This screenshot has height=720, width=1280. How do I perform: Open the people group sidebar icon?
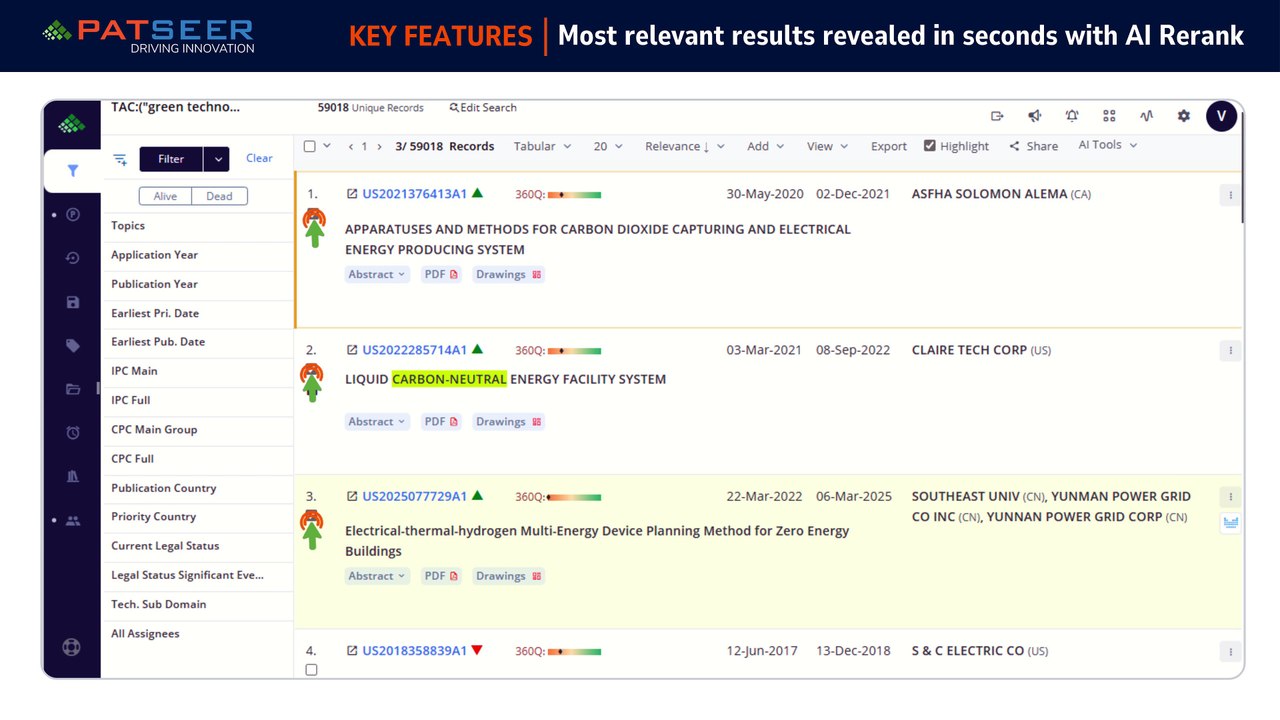[x=72, y=521]
